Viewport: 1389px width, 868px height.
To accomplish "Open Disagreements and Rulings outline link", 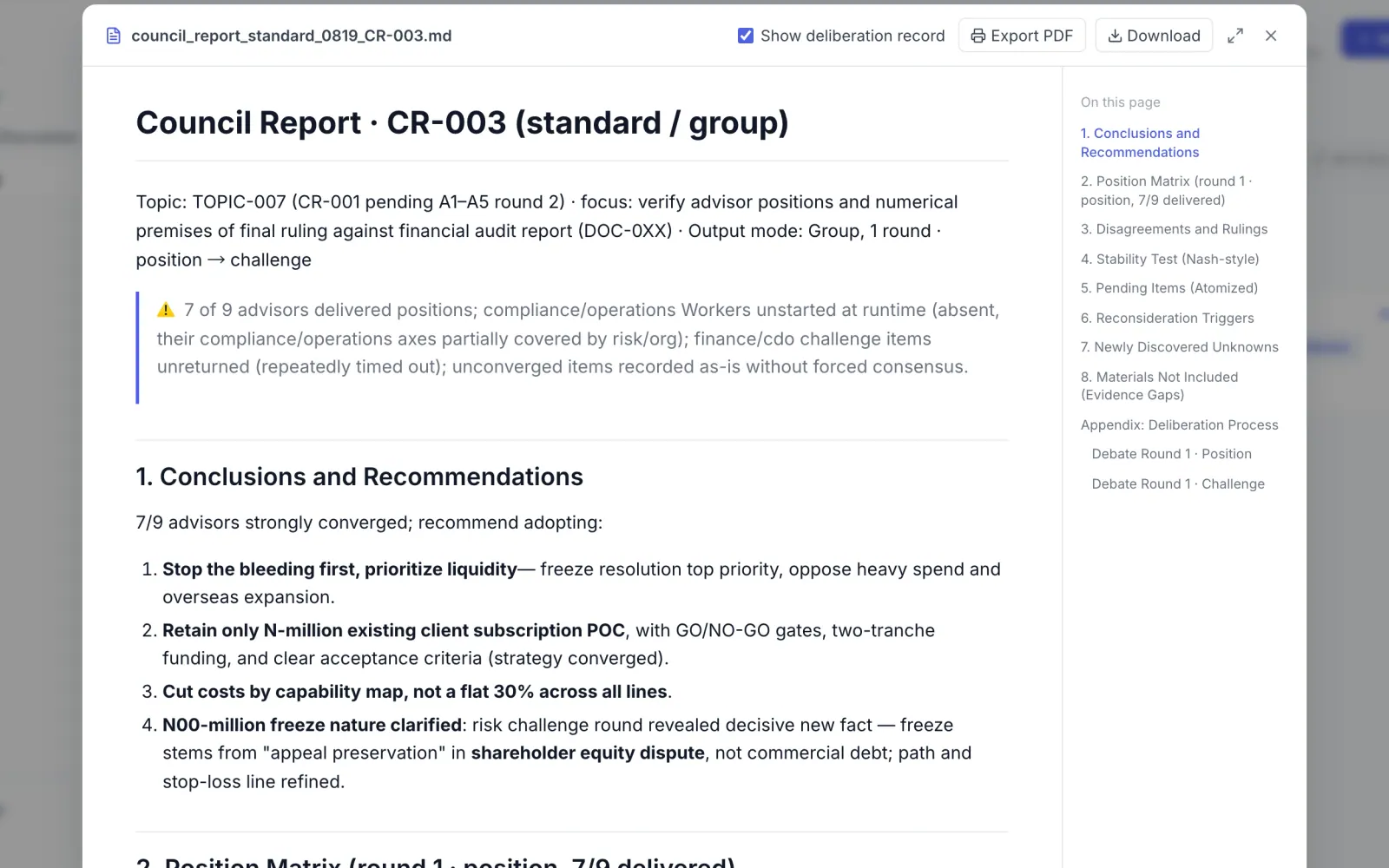I will tap(1174, 229).
